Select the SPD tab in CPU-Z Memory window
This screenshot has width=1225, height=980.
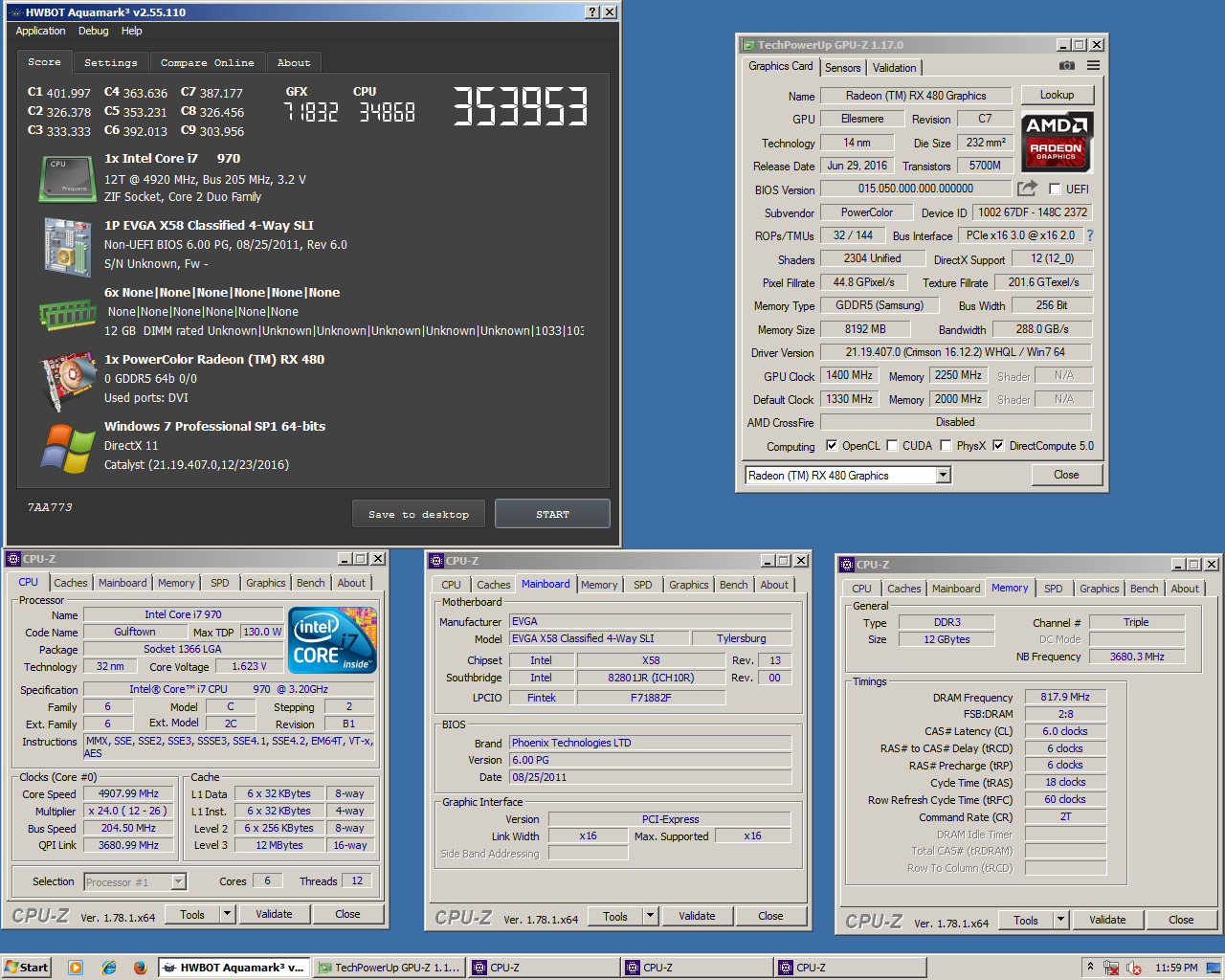click(x=1054, y=589)
